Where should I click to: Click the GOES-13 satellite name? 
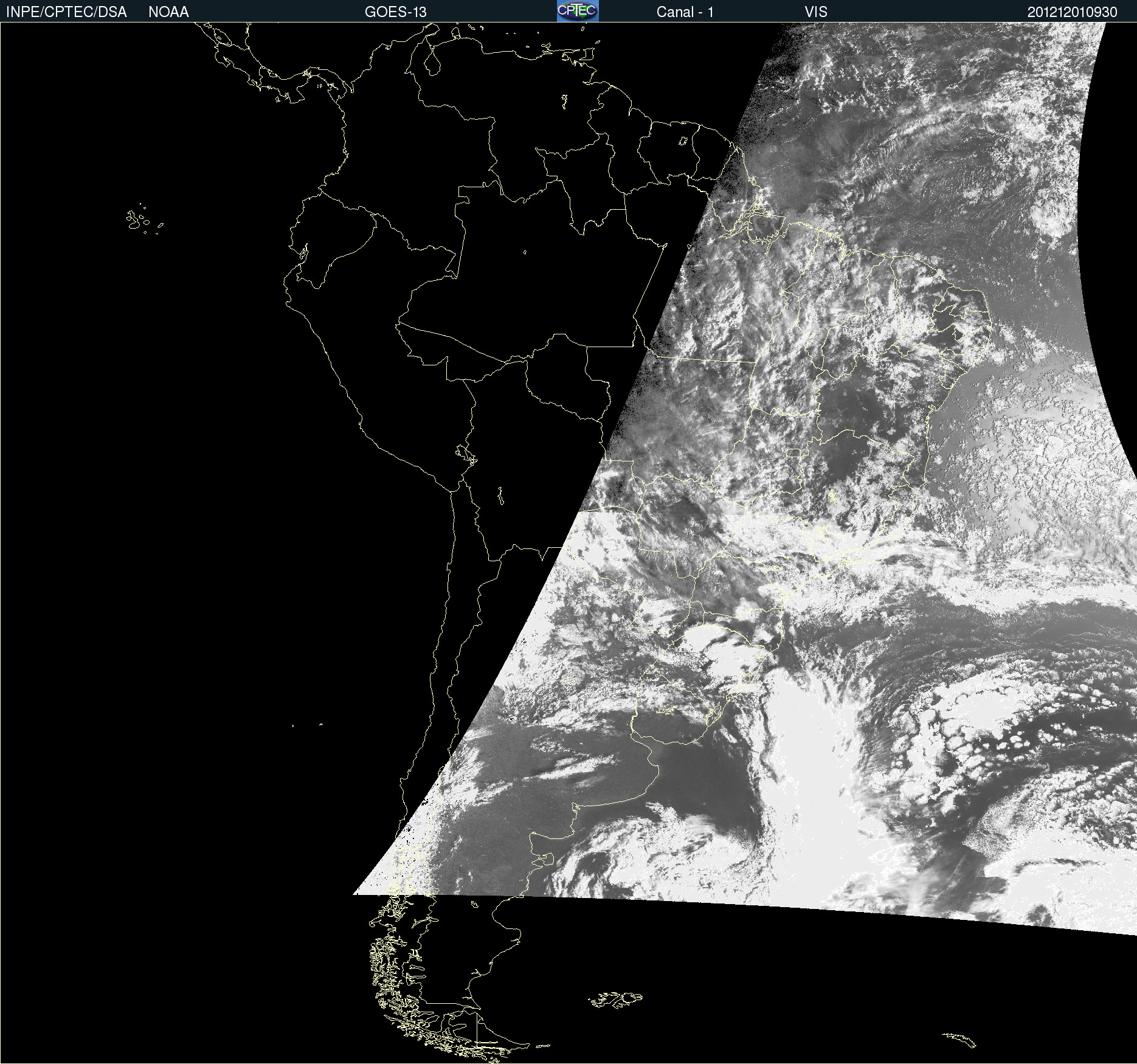pyautogui.click(x=396, y=12)
